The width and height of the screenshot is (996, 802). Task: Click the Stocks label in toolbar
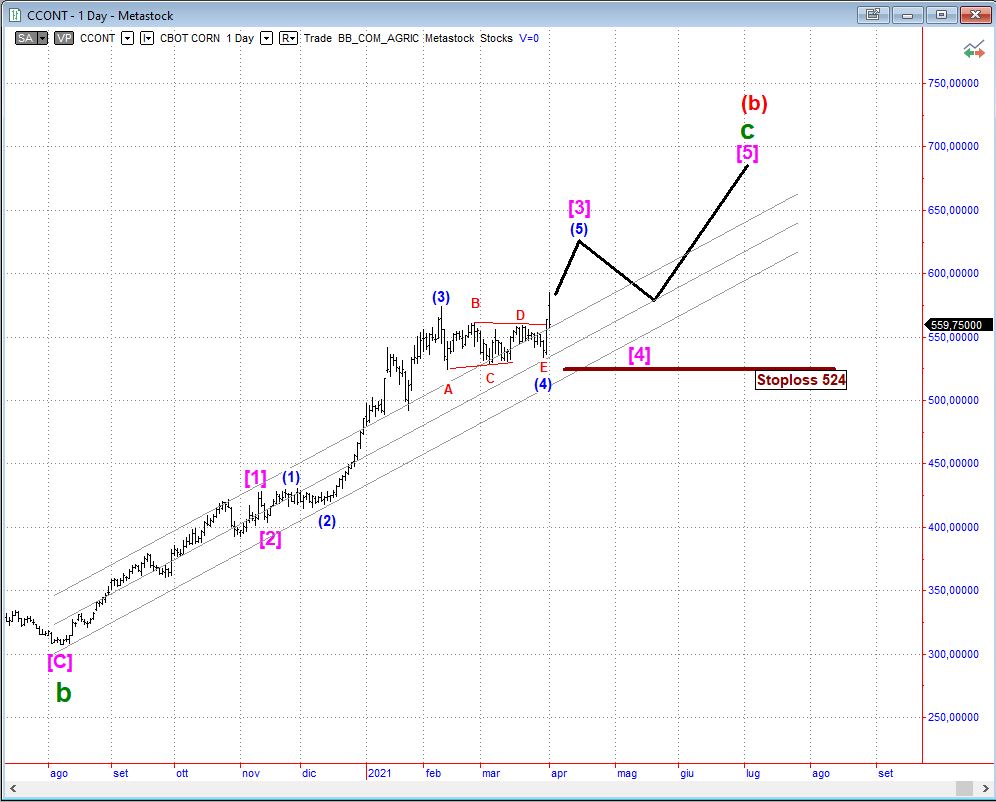click(496, 38)
